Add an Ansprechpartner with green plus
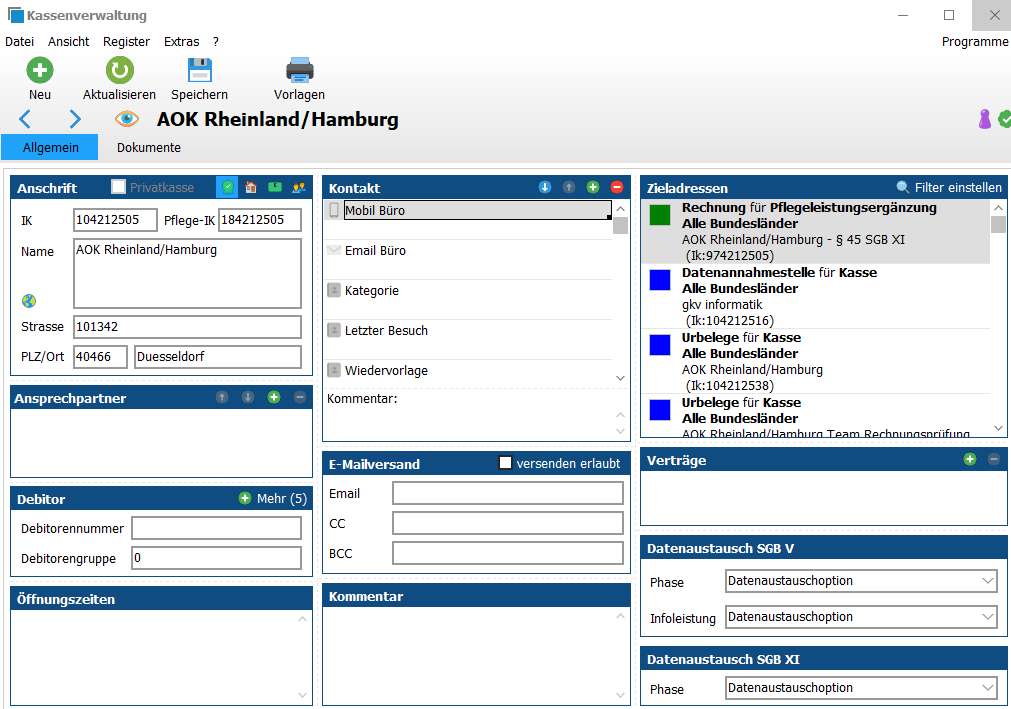The image size is (1011, 709). (x=273, y=398)
